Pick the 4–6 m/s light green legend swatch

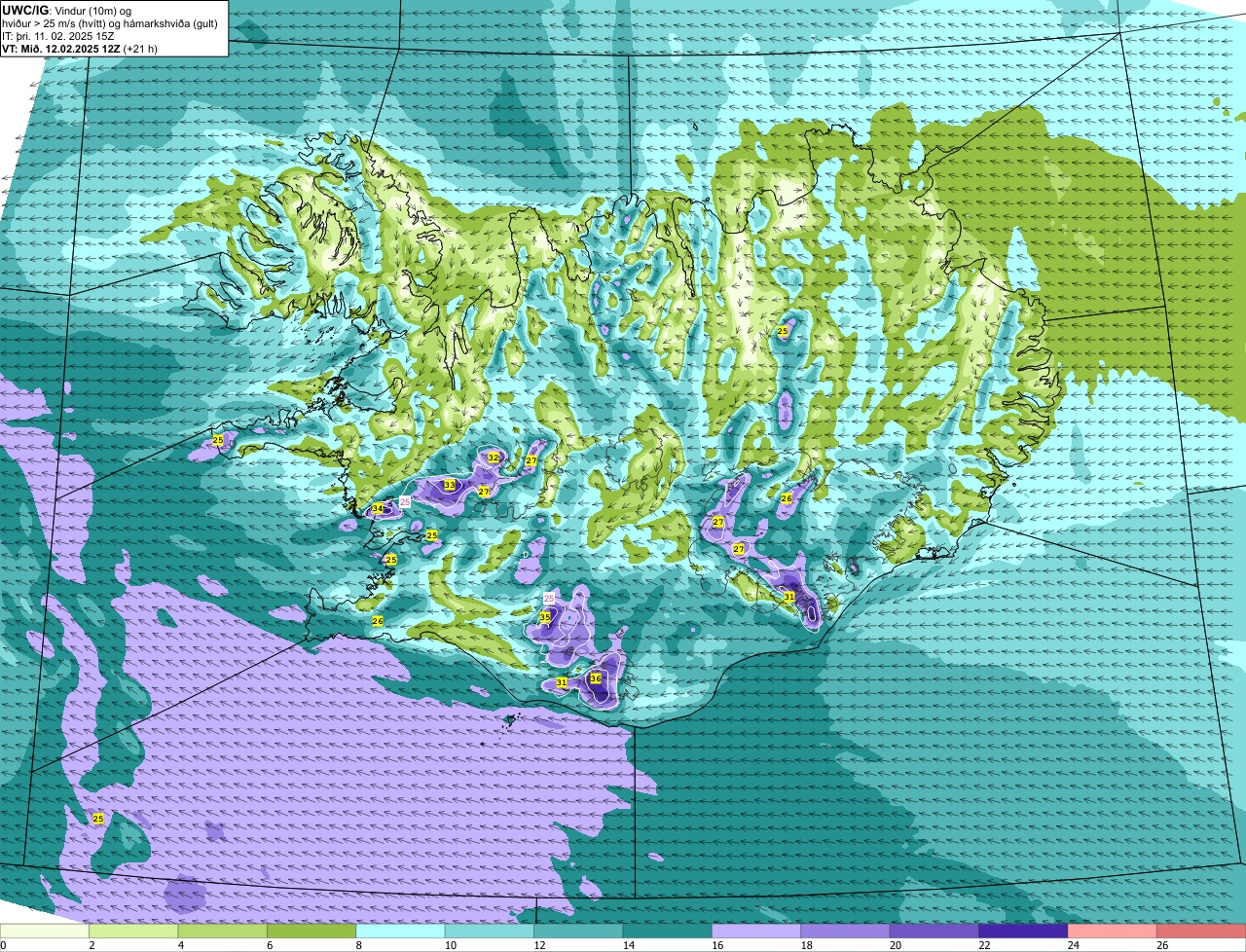(x=222, y=932)
